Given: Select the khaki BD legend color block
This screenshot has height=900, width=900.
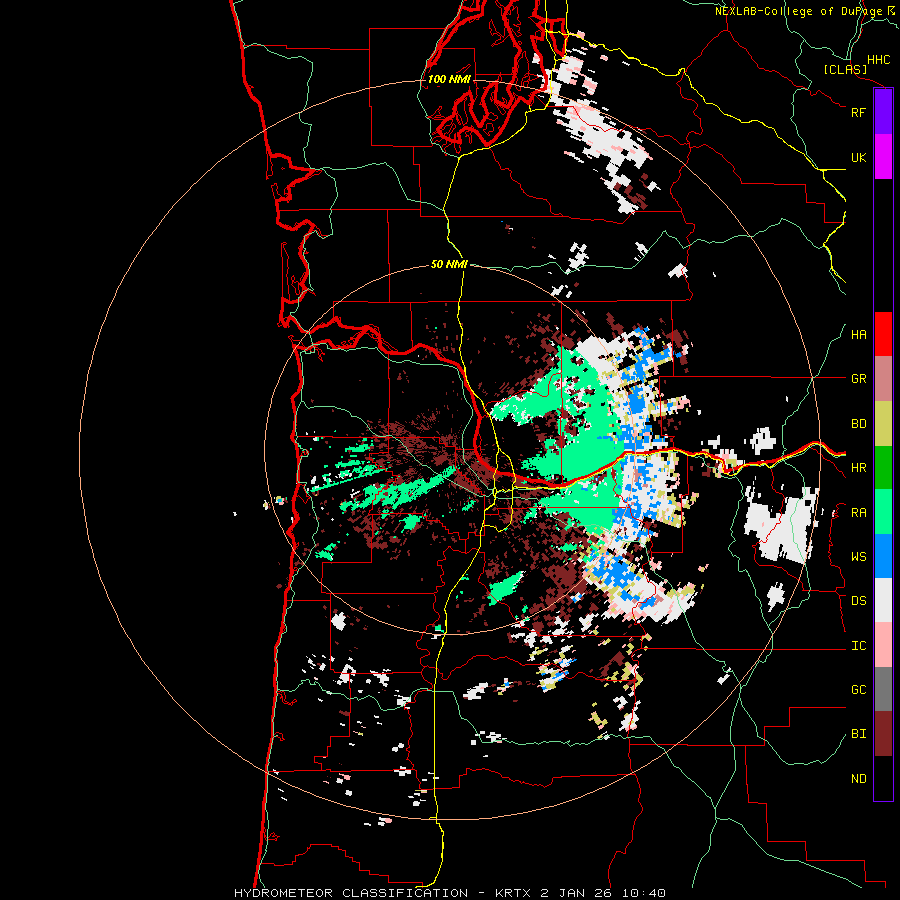Looking at the screenshot, I should [x=883, y=424].
